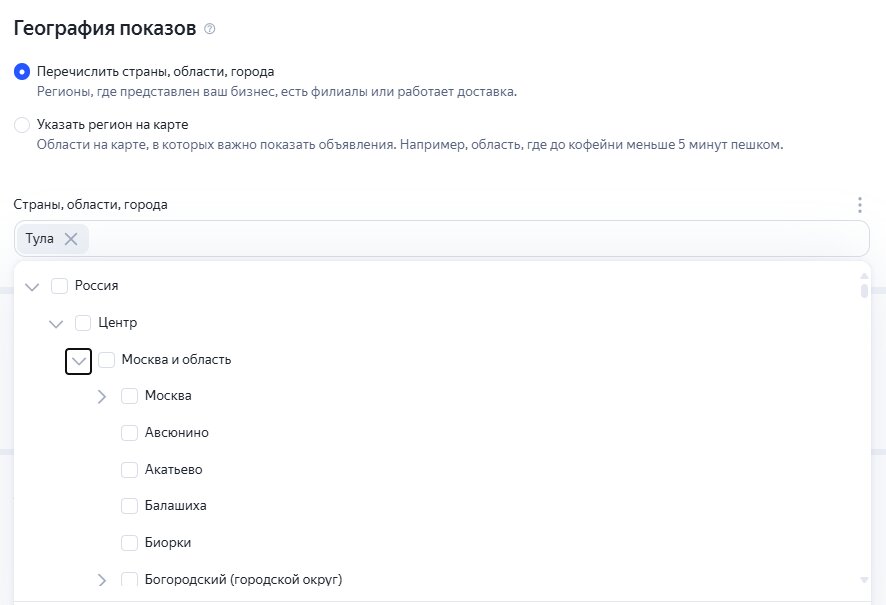886x605 pixels.
Task: Collapse the Россия tree node
Action: (32, 286)
